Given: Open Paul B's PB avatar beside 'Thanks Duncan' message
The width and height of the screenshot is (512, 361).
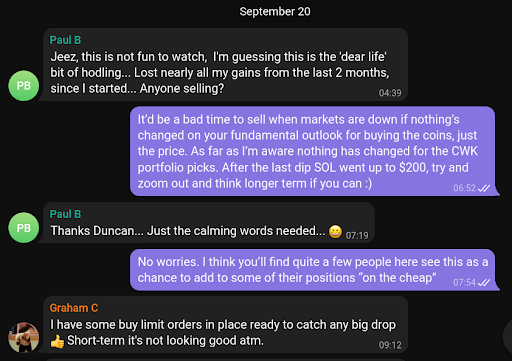Looking at the screenshot, I should (23, 228).
